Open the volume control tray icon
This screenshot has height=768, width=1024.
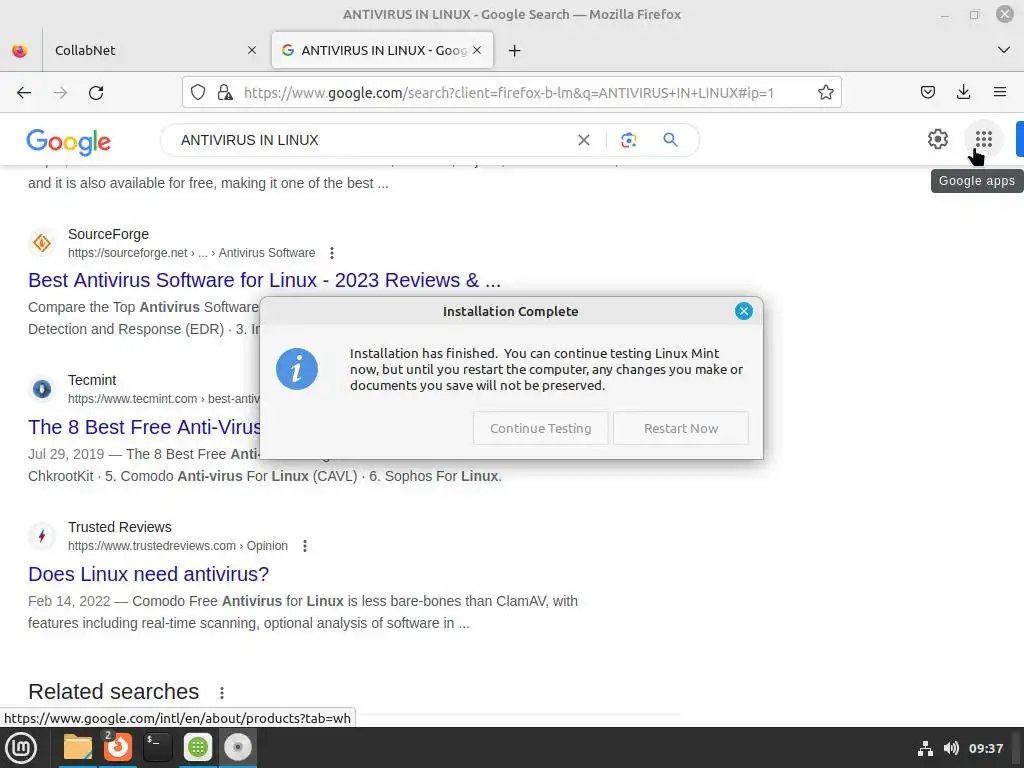(x=951, y=748)
